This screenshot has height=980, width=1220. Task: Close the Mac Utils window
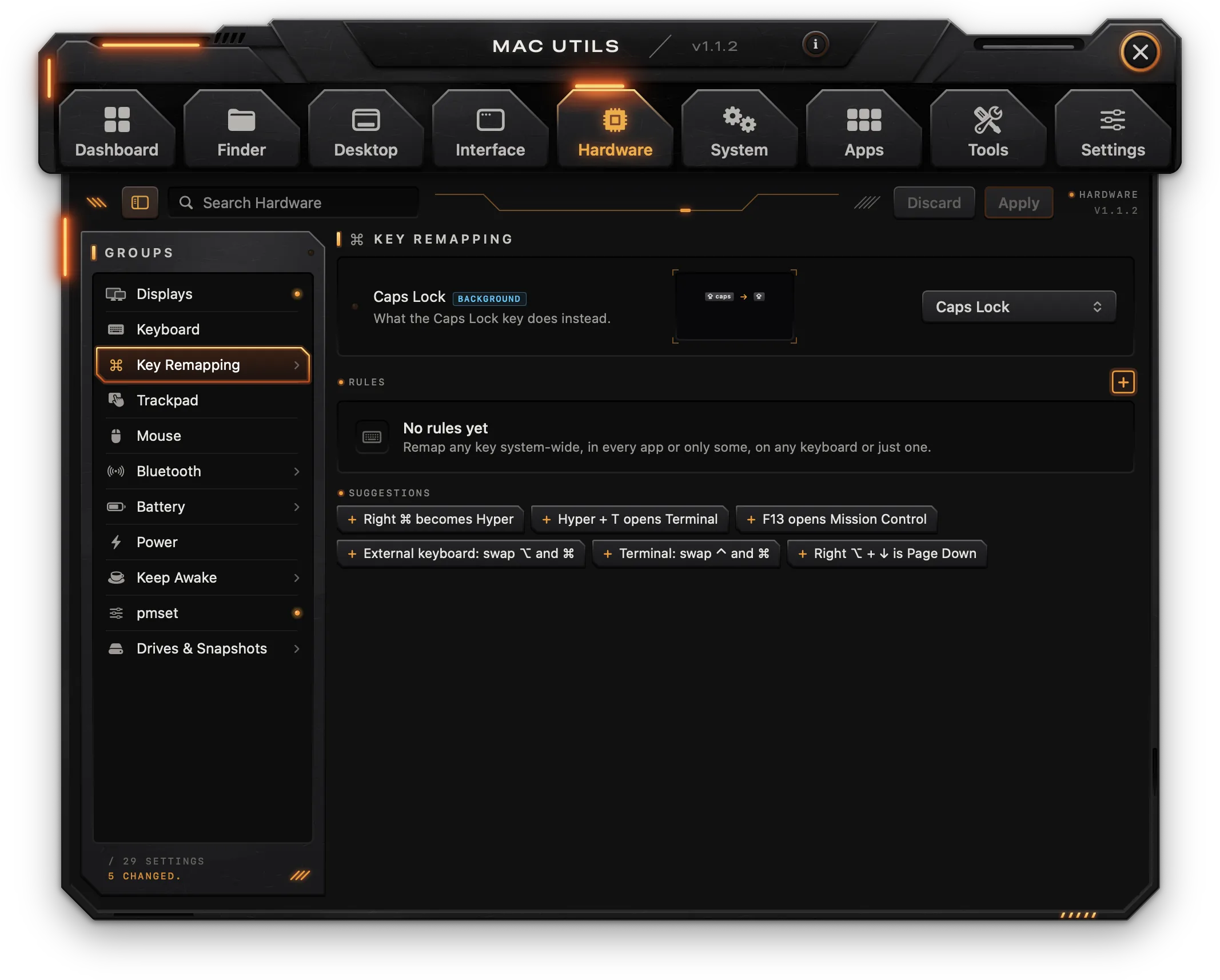click(1140, 52)
